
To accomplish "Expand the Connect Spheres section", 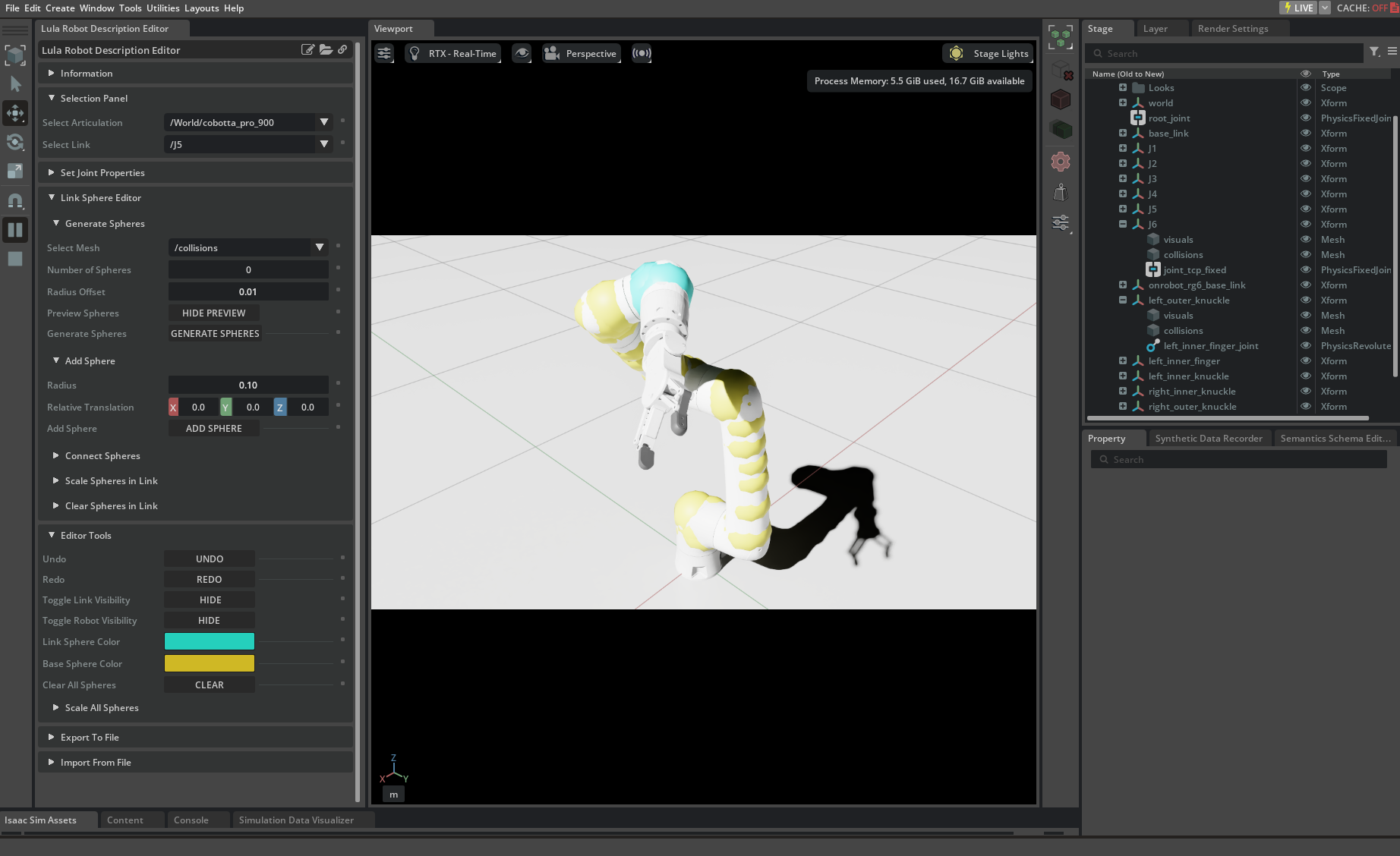I will [102, 455].
